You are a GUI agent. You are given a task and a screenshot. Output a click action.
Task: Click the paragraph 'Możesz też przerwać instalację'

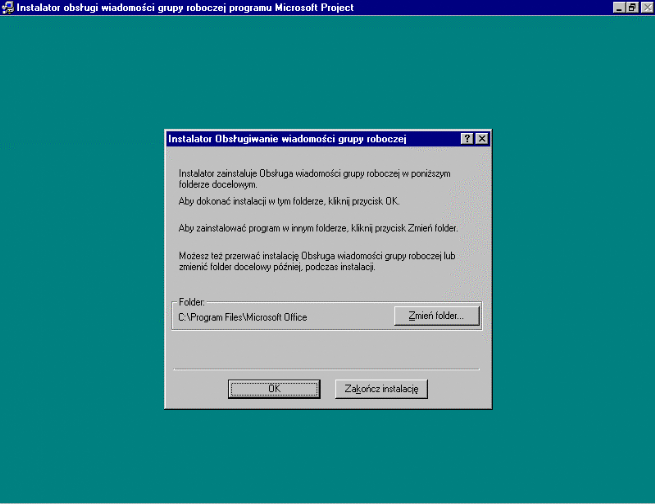click(x=315, y=261)
